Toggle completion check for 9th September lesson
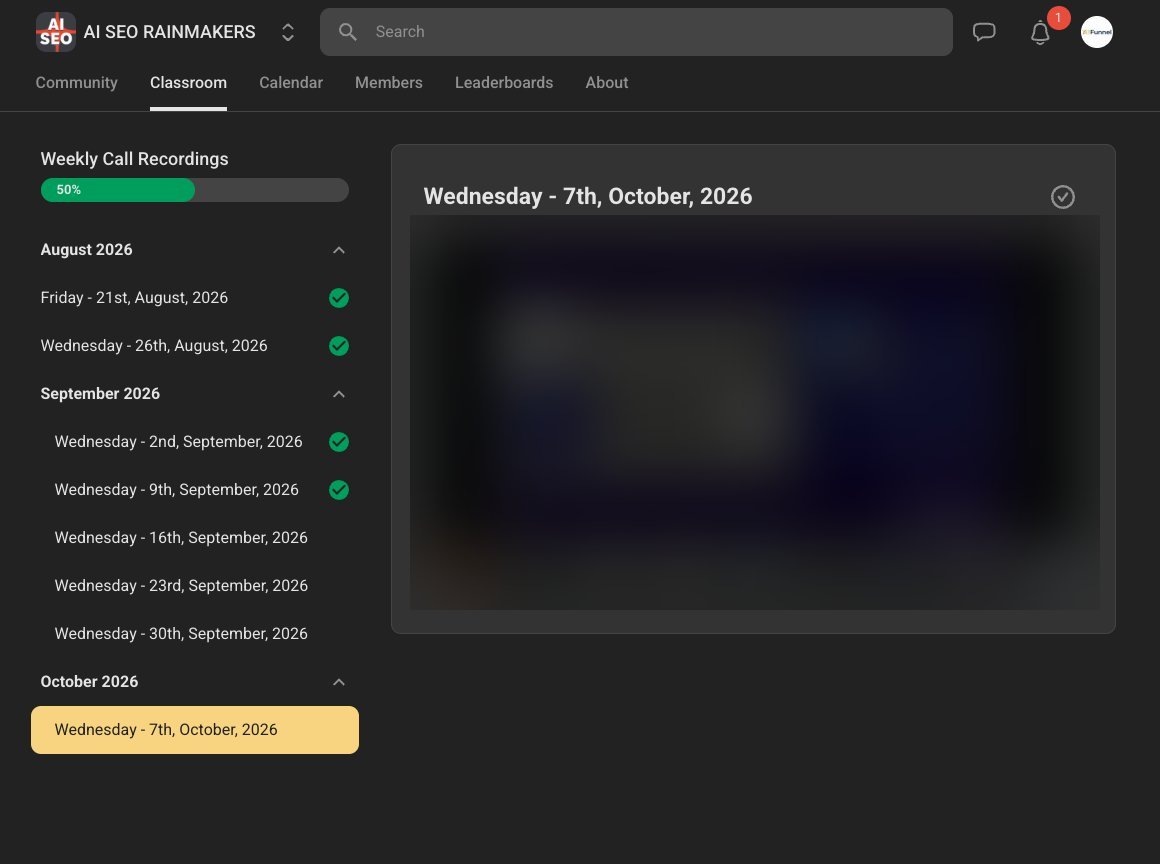1160x864 pixels. pos(339,490)
